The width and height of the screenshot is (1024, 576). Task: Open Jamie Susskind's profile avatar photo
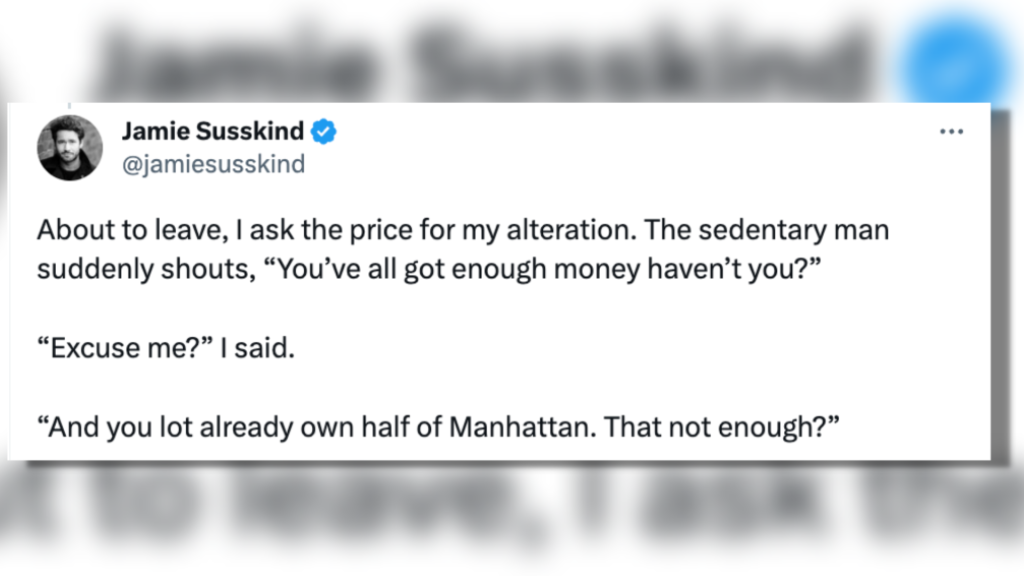tap(70, 148)
